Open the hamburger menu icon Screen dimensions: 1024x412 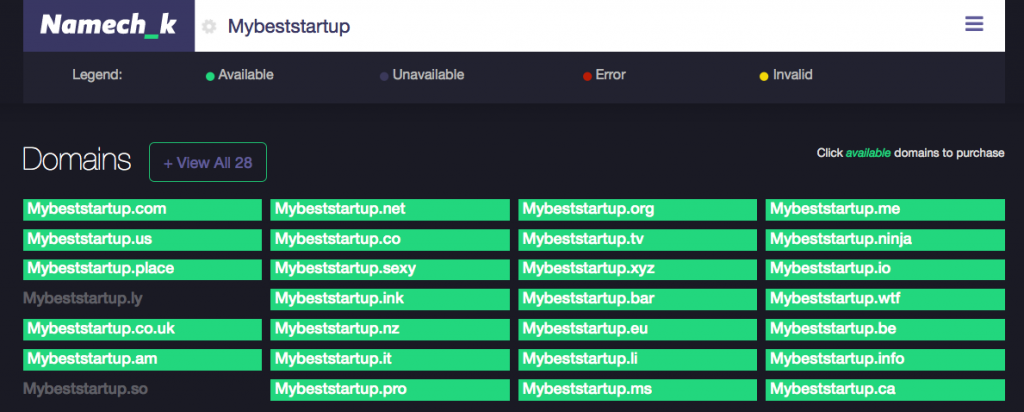pos(974,25)
